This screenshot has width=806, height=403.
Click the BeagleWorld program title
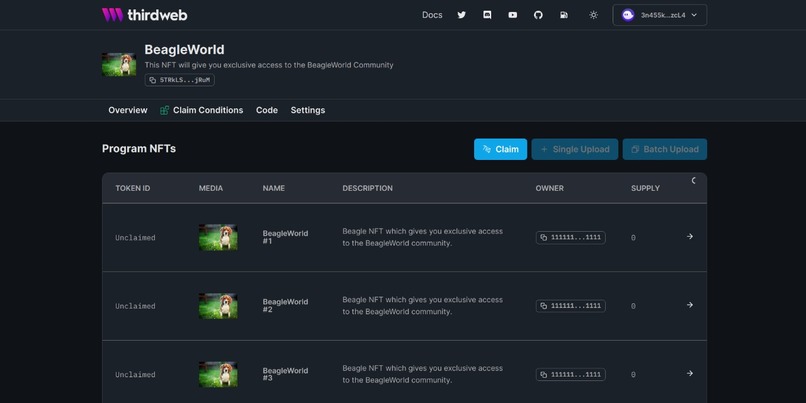click(x=185, y=49)
